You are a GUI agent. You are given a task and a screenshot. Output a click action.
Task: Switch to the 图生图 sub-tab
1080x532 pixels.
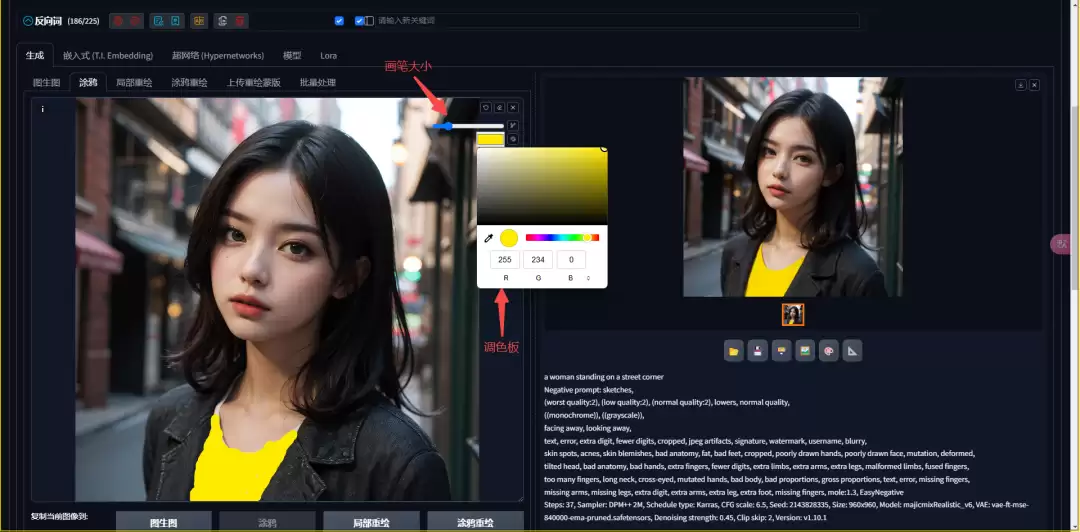(47, 83)
